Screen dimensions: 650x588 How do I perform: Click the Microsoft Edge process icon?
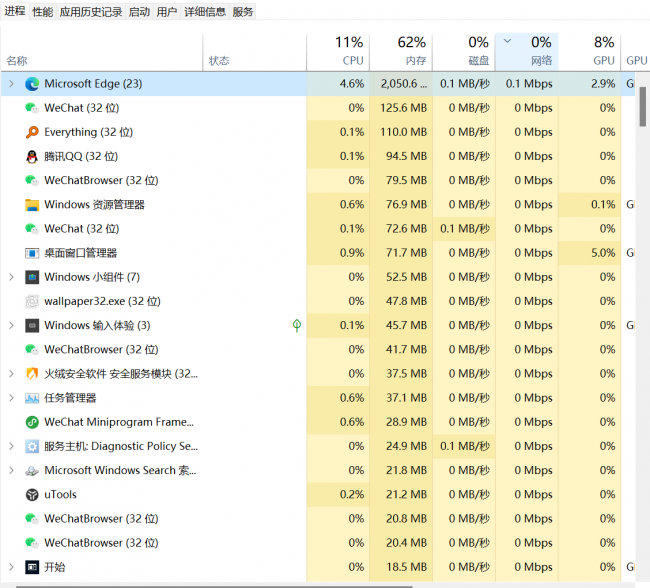[32, 84]
